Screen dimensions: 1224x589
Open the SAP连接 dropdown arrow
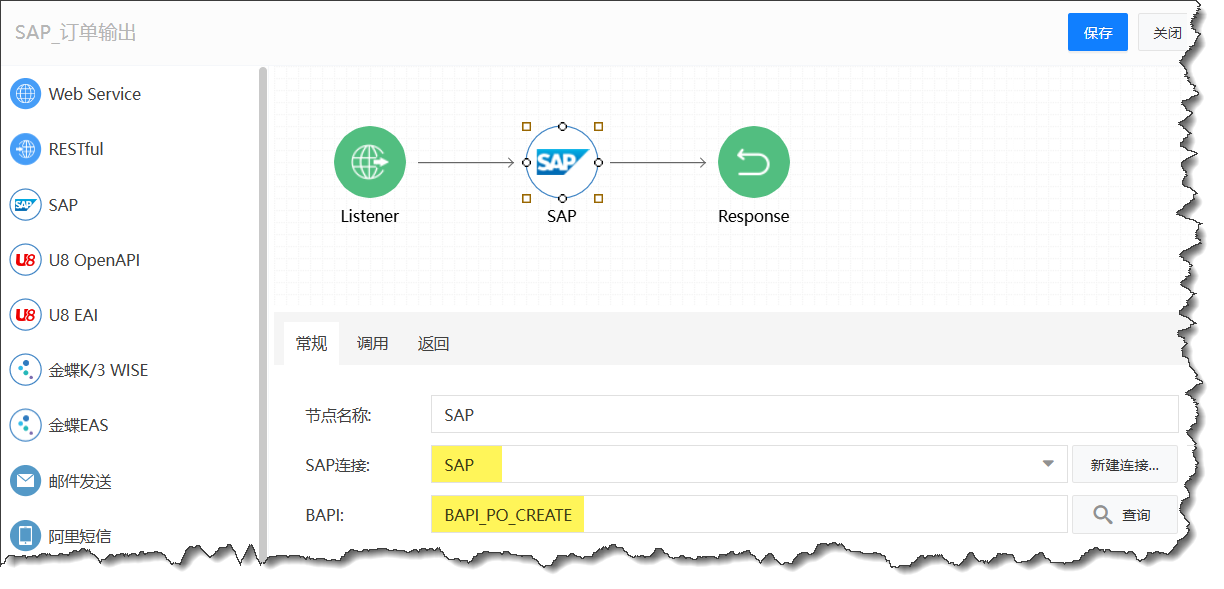point(1048,464)
